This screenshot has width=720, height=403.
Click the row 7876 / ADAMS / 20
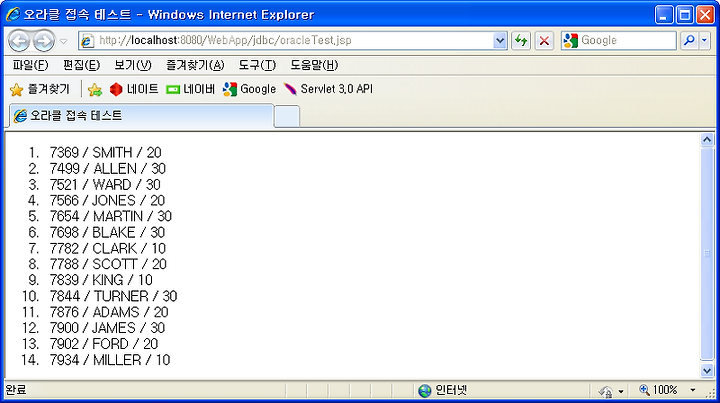[x=109, y=312]
